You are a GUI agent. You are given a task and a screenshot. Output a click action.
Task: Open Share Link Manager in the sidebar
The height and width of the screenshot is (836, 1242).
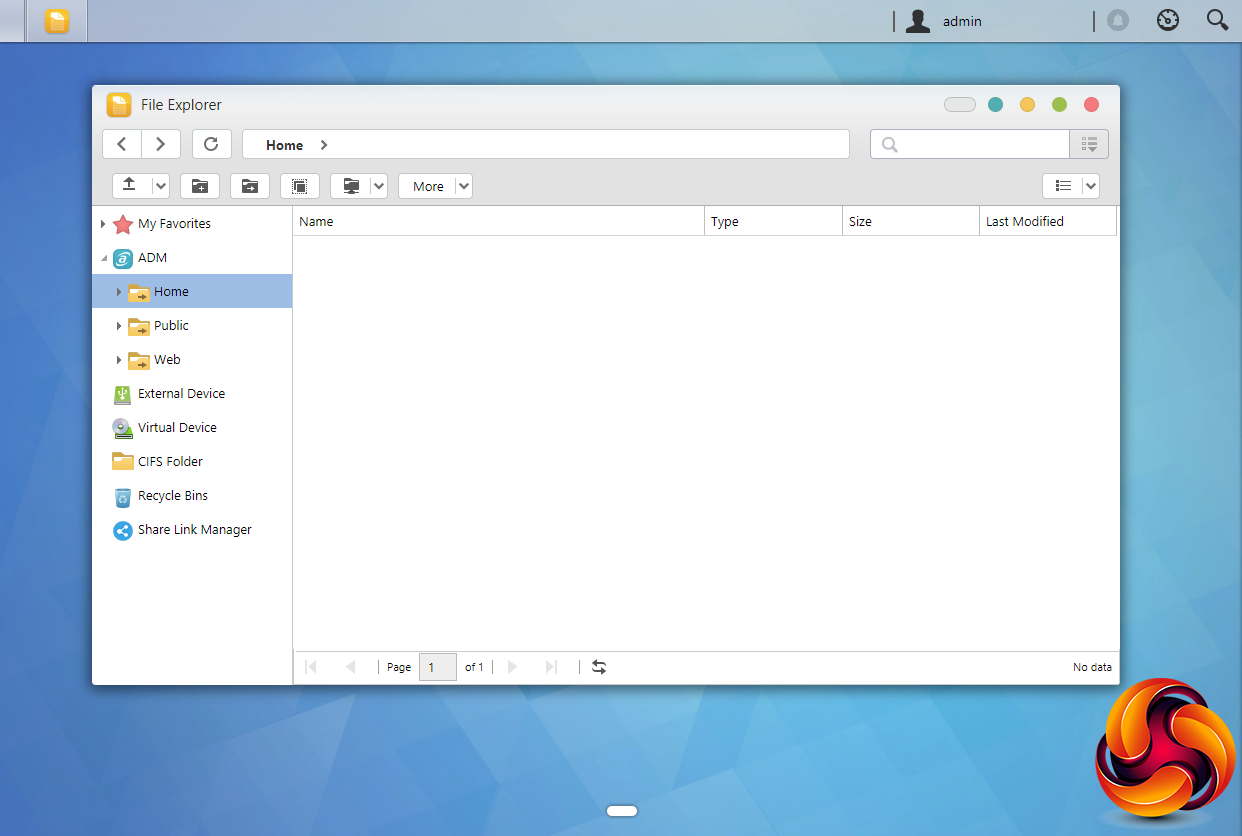point(194,530)
